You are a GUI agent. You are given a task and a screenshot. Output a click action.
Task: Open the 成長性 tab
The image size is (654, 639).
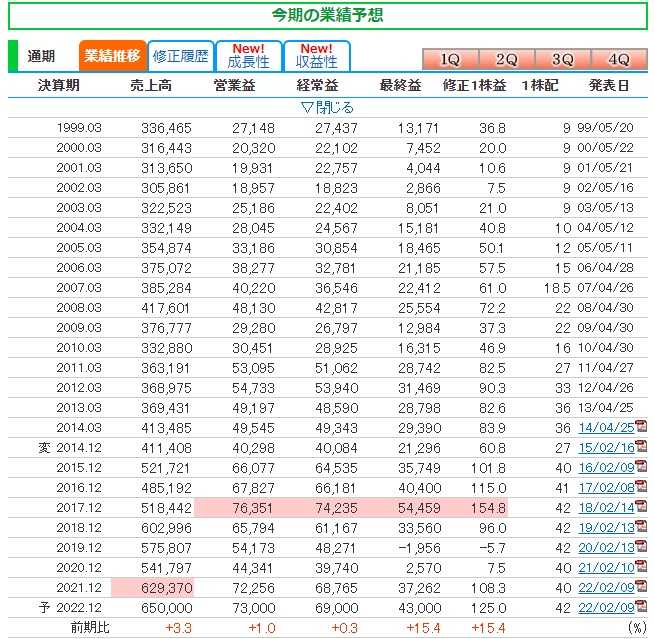tap(248, 56)
